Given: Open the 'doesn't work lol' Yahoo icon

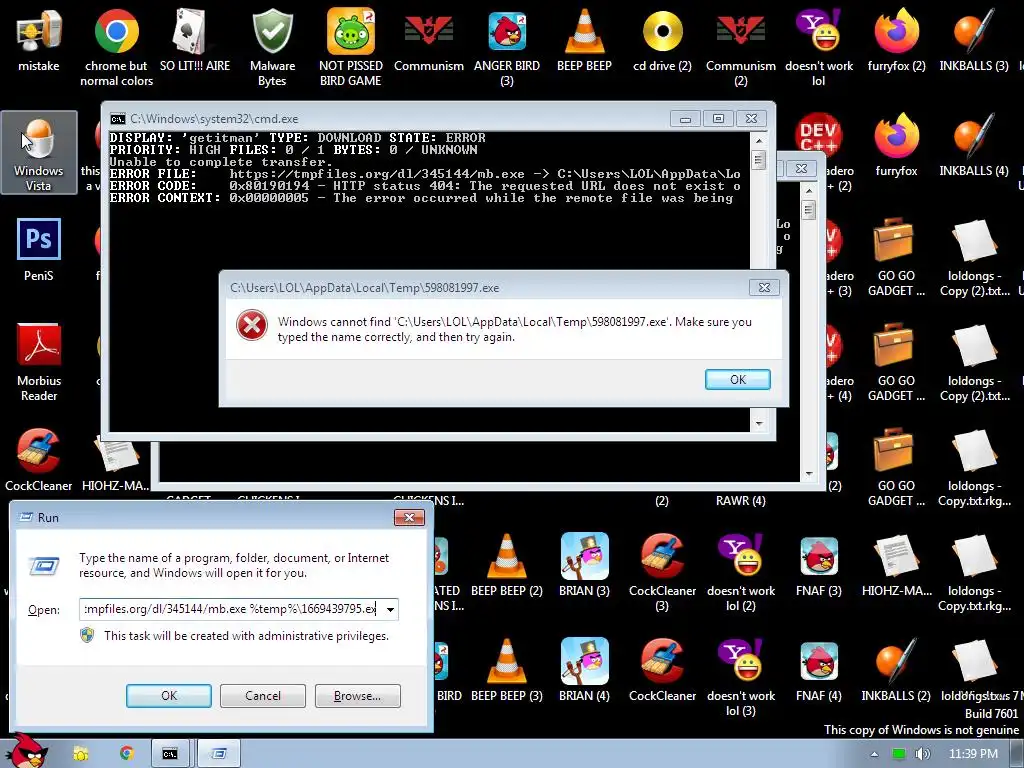Looking at the screenshot, I should [818, 47].
